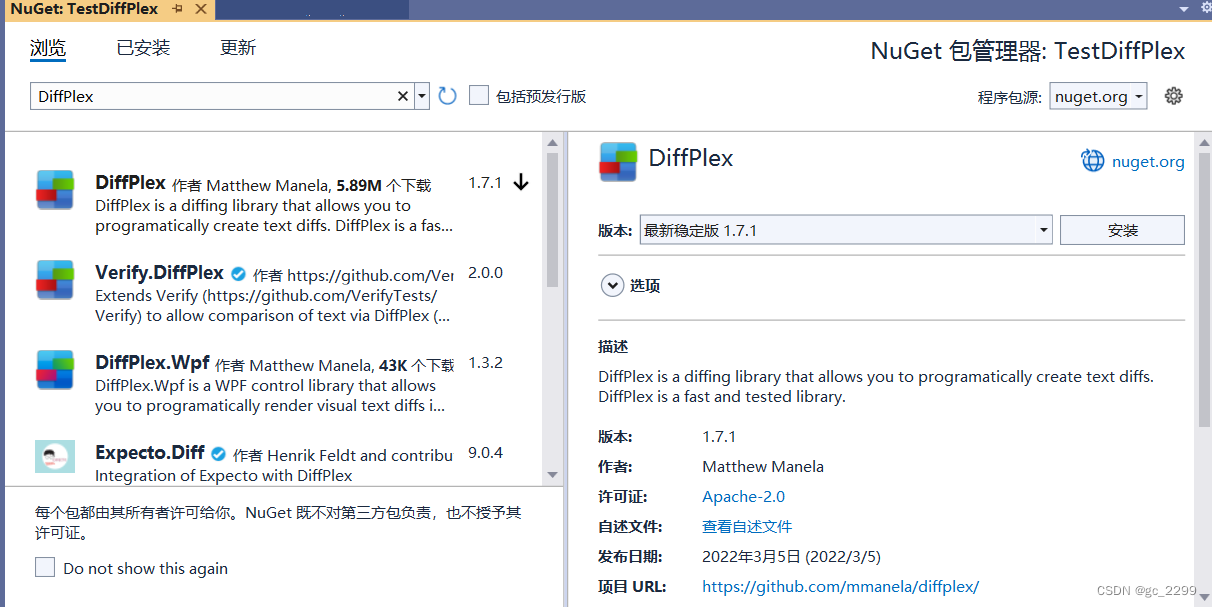The height and width of the screenshot is (607, 1212).
Task: Toggle the include prerelease checkbox
Action: tap(479, 96)
